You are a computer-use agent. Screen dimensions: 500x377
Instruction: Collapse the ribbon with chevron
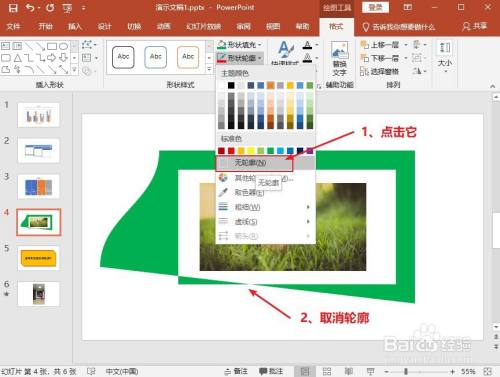point(493,86)
